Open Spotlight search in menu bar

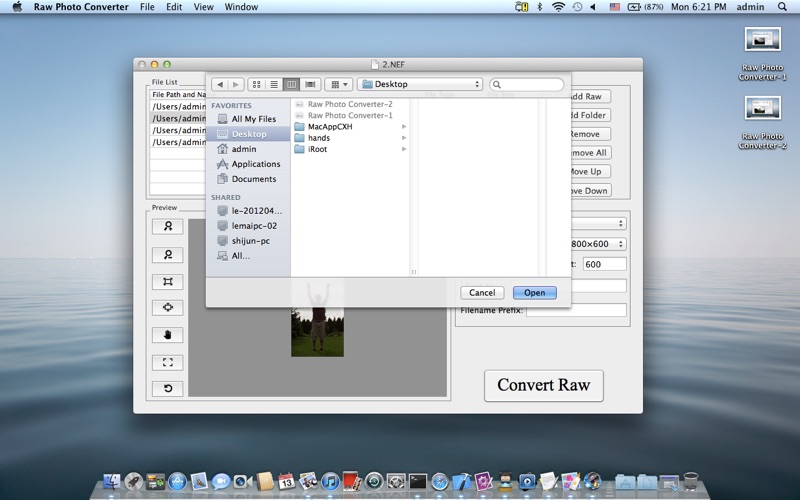782,7
